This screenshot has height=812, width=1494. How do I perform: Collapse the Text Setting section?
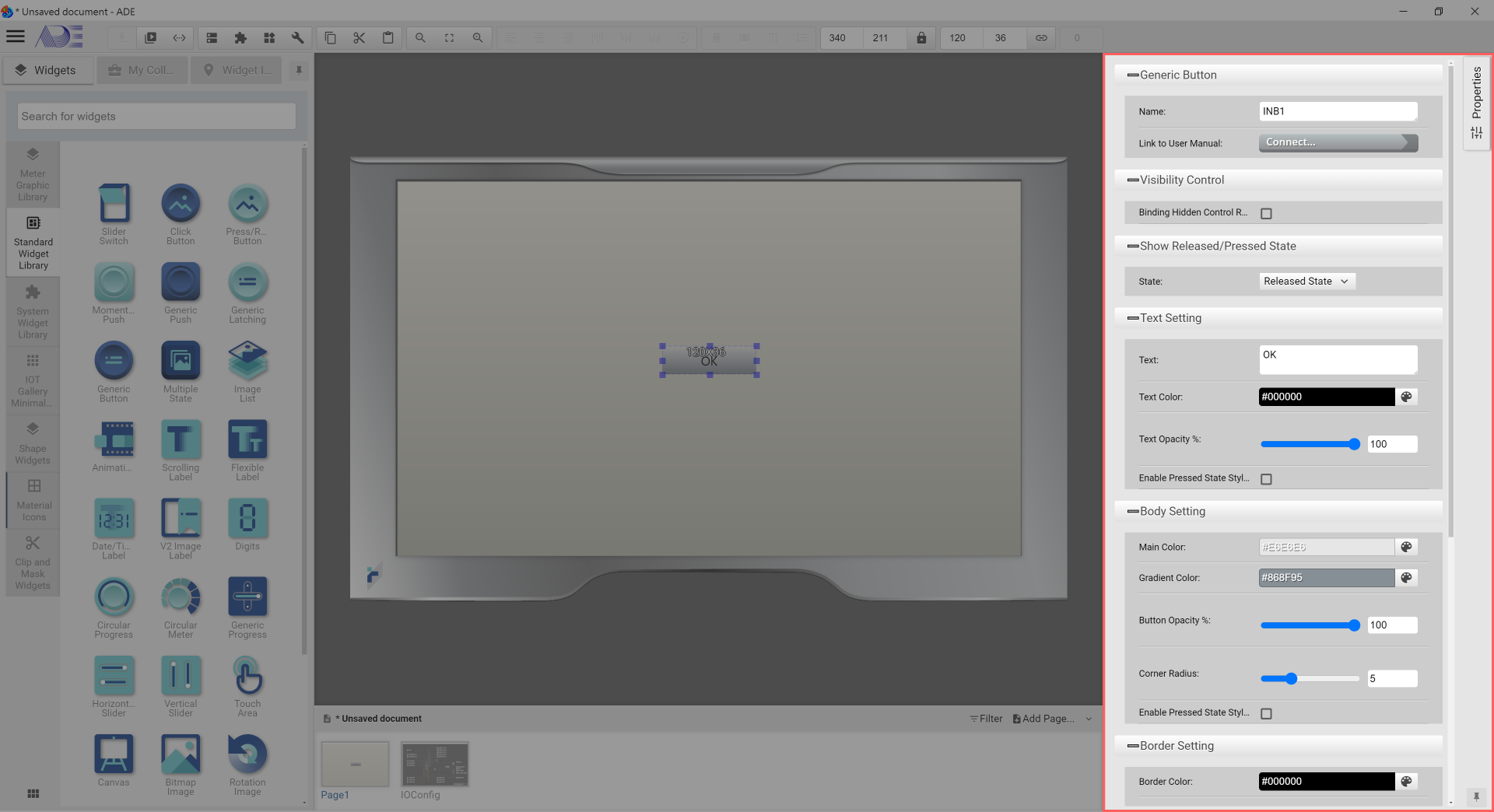[x=1133, y=318]
